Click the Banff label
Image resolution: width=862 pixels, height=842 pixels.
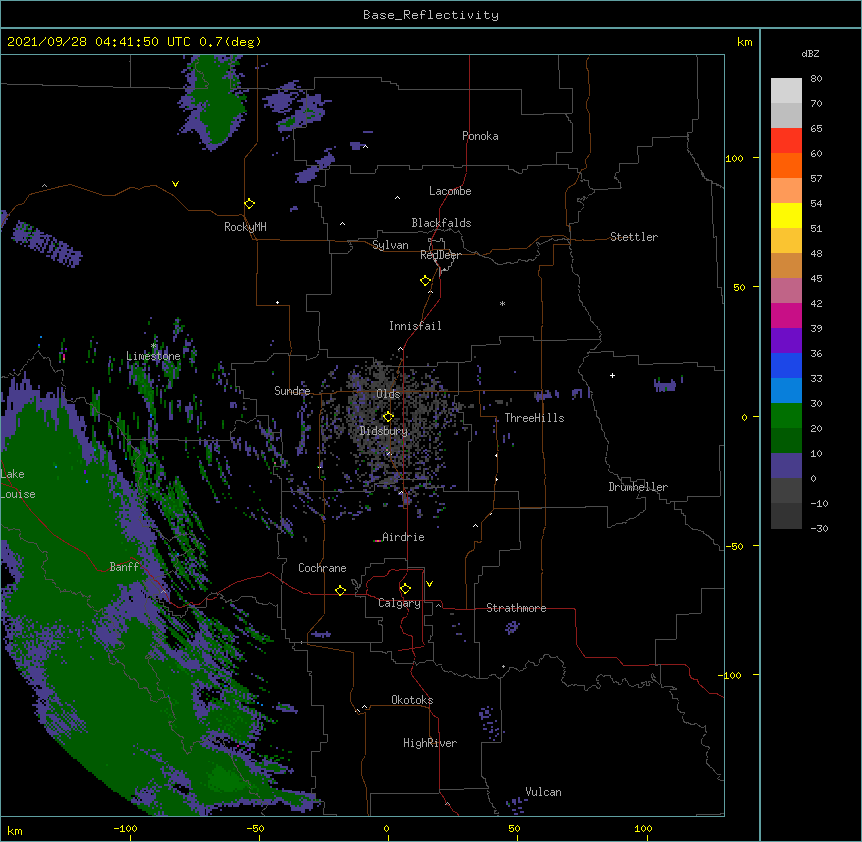(124, 567)
